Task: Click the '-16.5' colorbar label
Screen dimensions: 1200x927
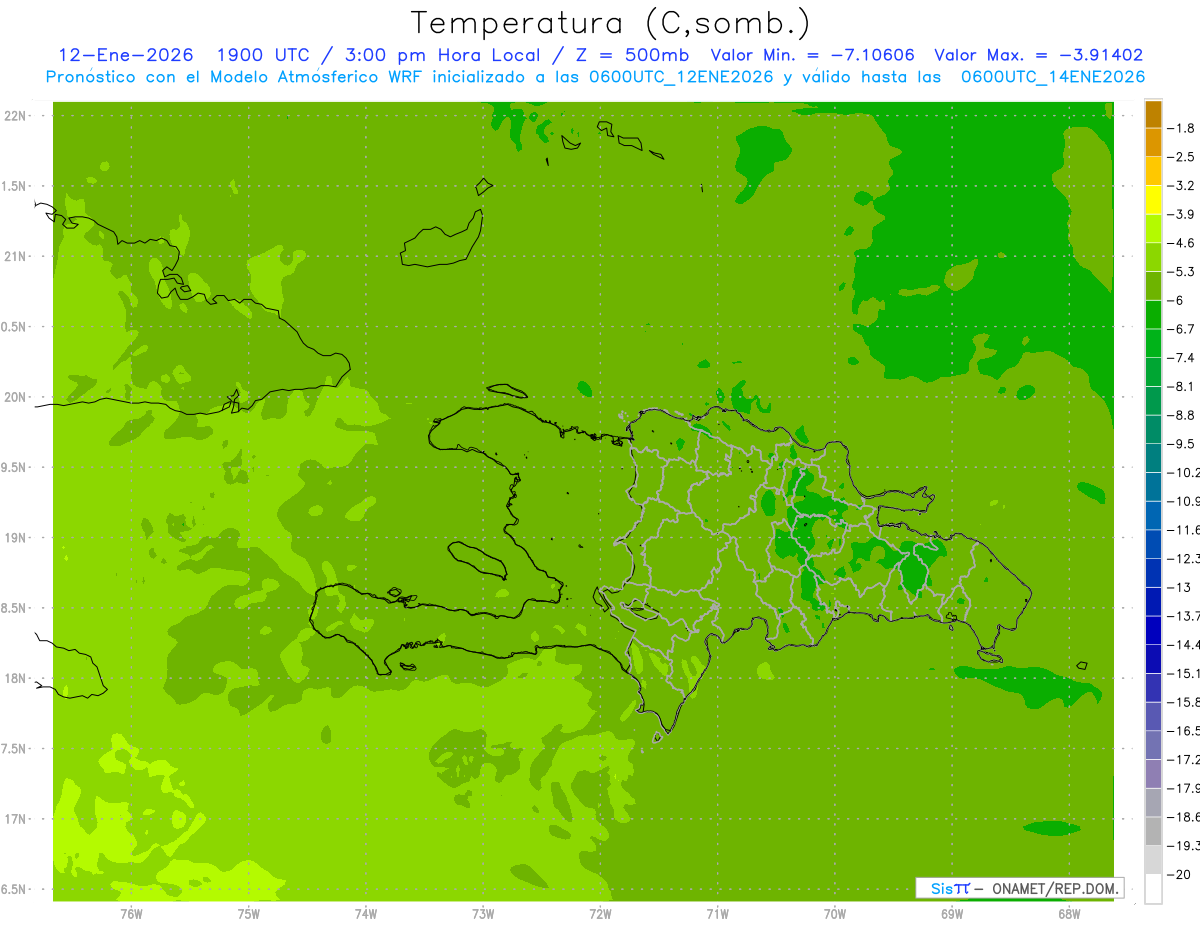Action: click(x=1184, y=731)
